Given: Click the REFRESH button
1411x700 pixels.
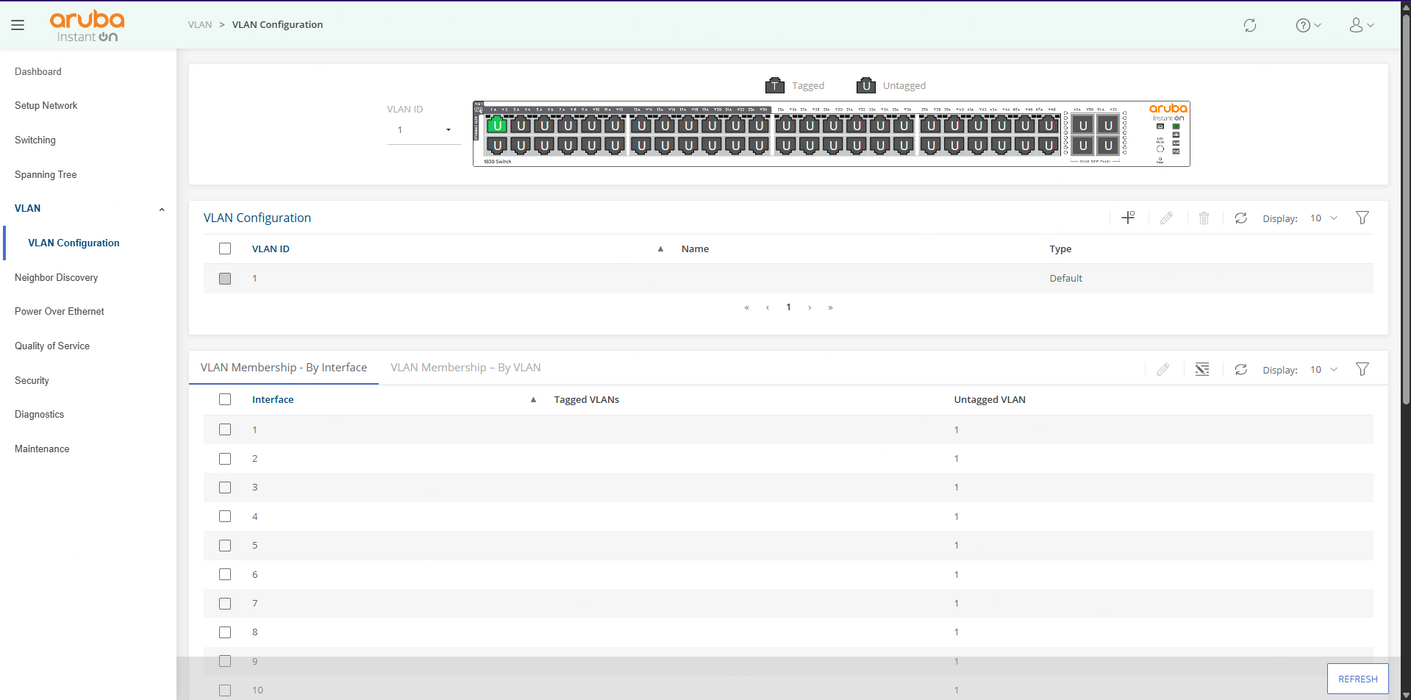Looking at the screenshot, I should [1358, 678].
